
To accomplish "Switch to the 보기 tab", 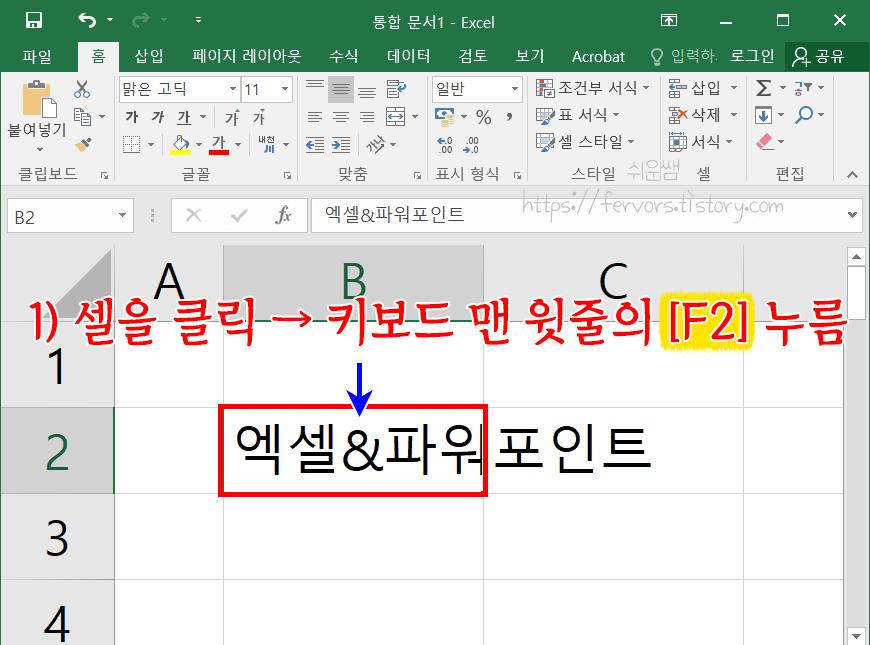I will [529, 56].
